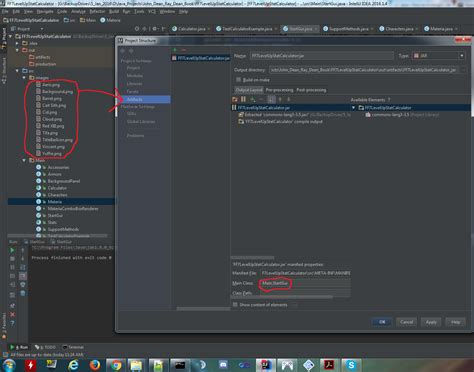This screenshot has width=474, height=372.
Task: Open TODO tool window tab
Action: pos(46,347)
